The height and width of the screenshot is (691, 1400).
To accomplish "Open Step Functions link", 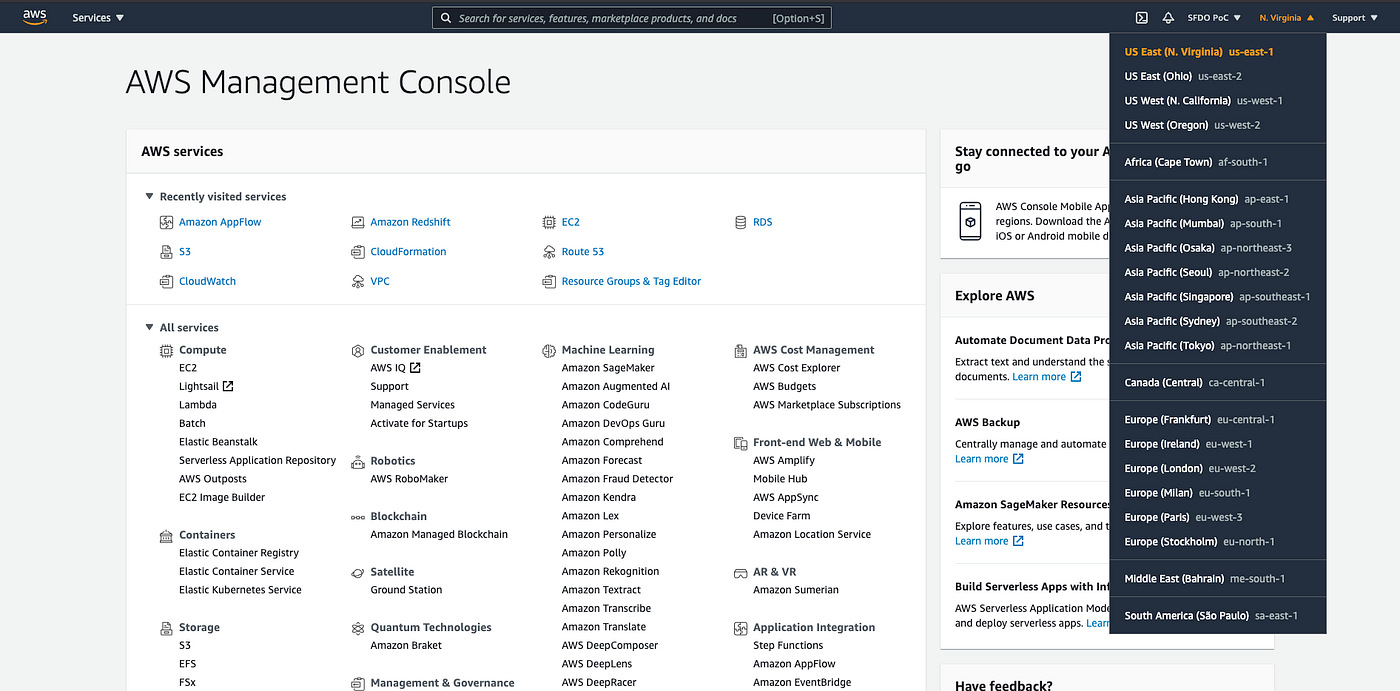I will click(788, 646).
